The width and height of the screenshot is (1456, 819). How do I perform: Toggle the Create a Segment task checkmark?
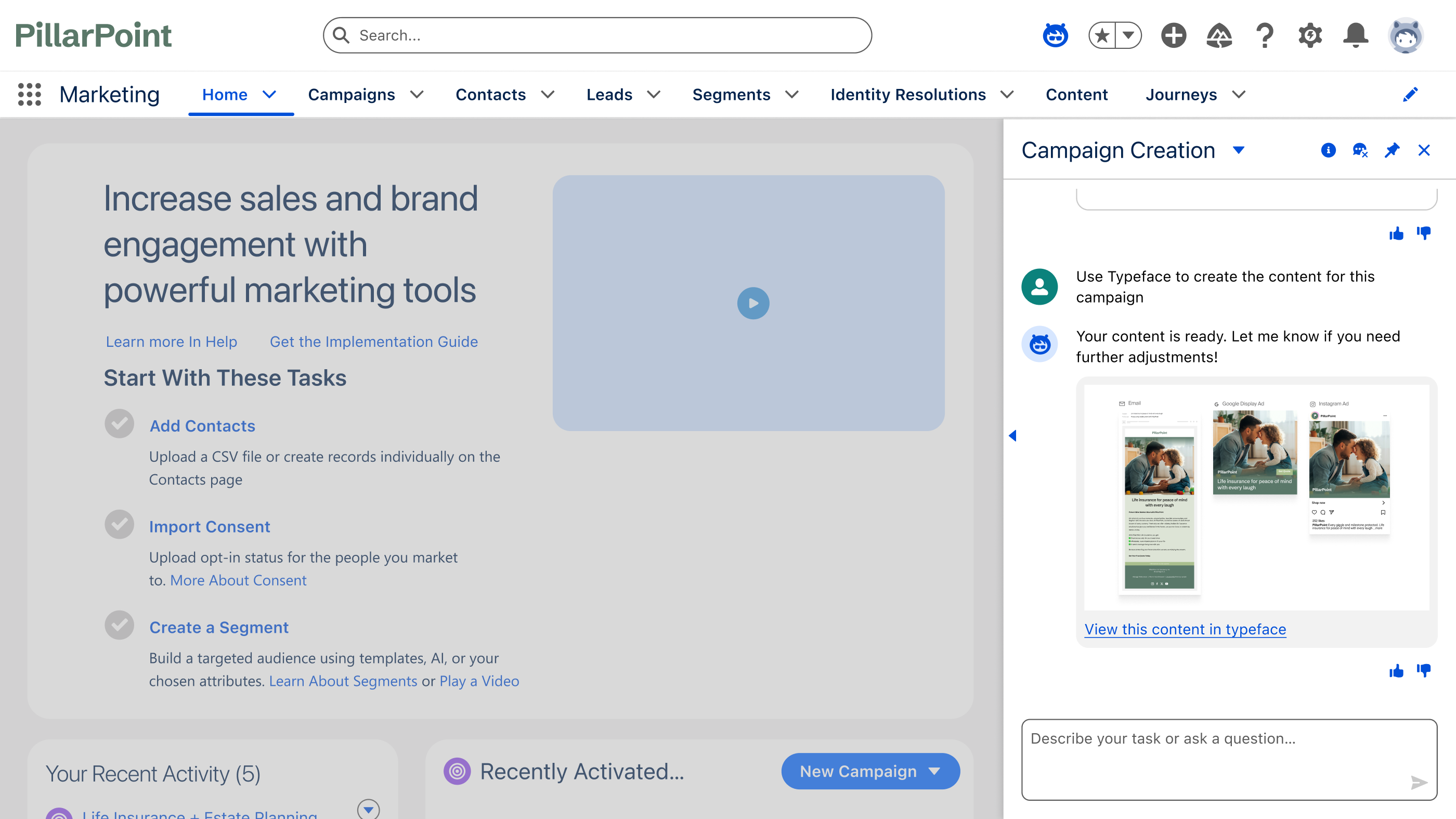coord(119,625)
